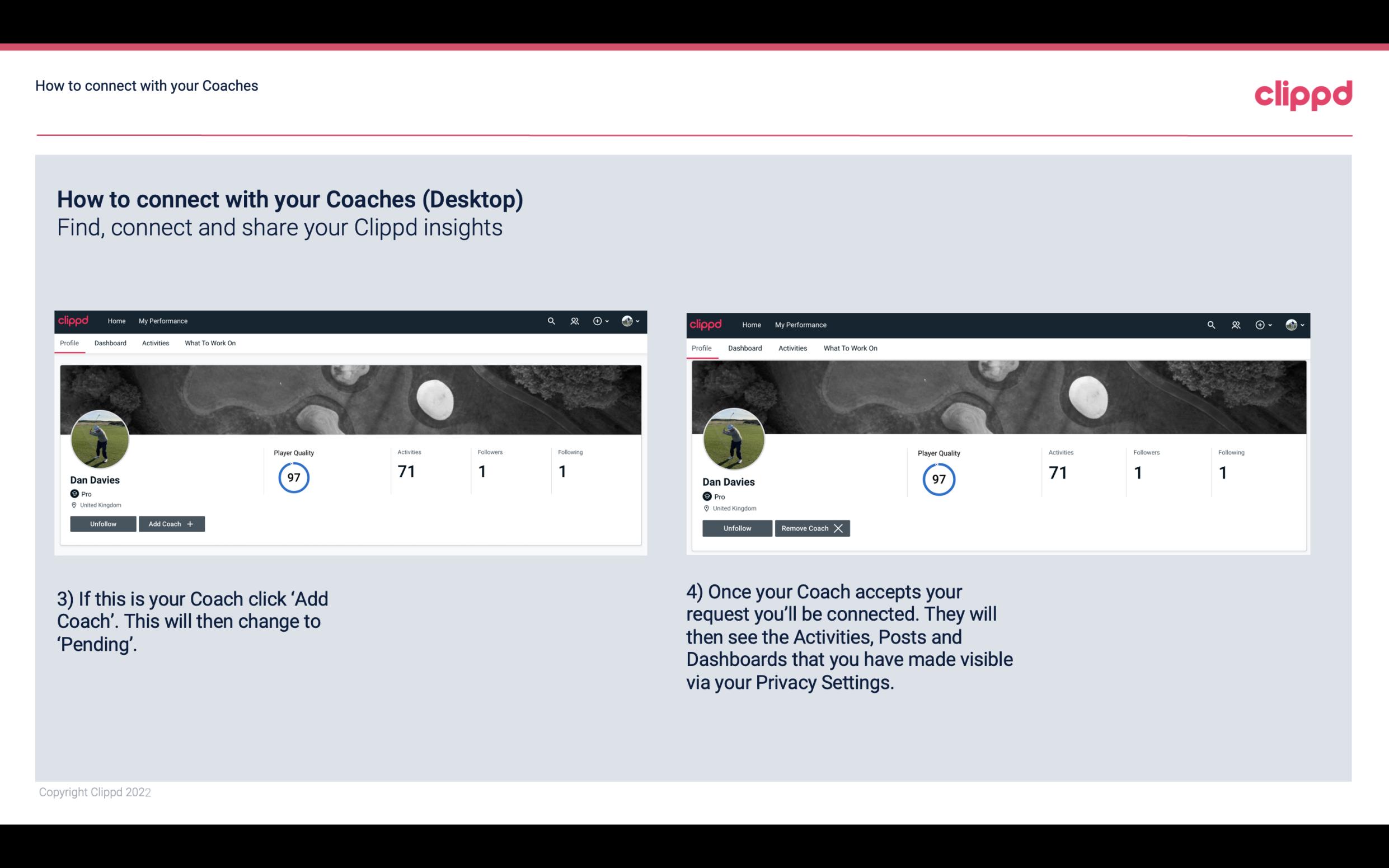1389x868 pixels.
Task: Click the 'Remove Coach' button on profile
Action: coord(811,527)
